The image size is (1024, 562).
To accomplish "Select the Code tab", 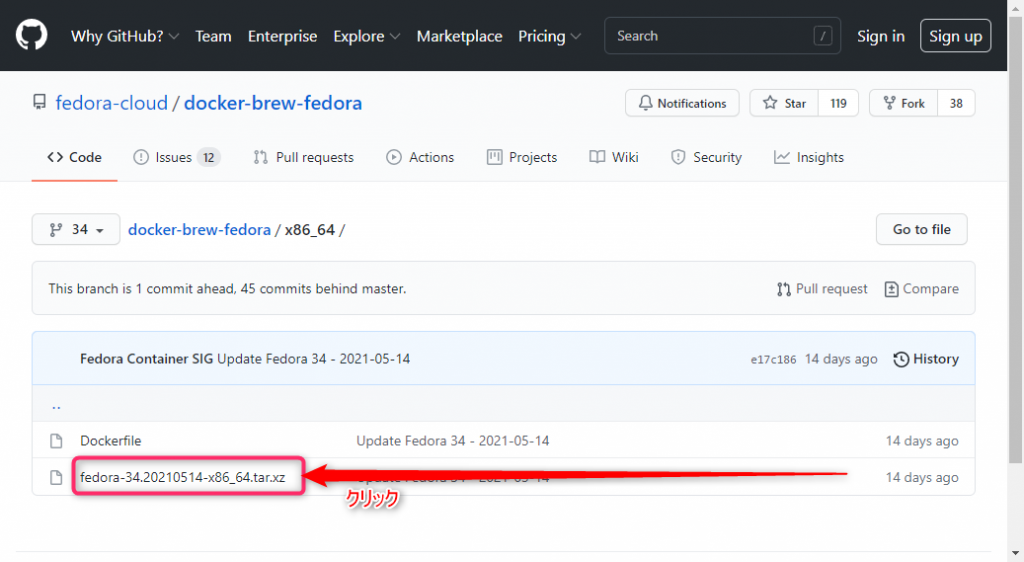I will tap(74, 157).
